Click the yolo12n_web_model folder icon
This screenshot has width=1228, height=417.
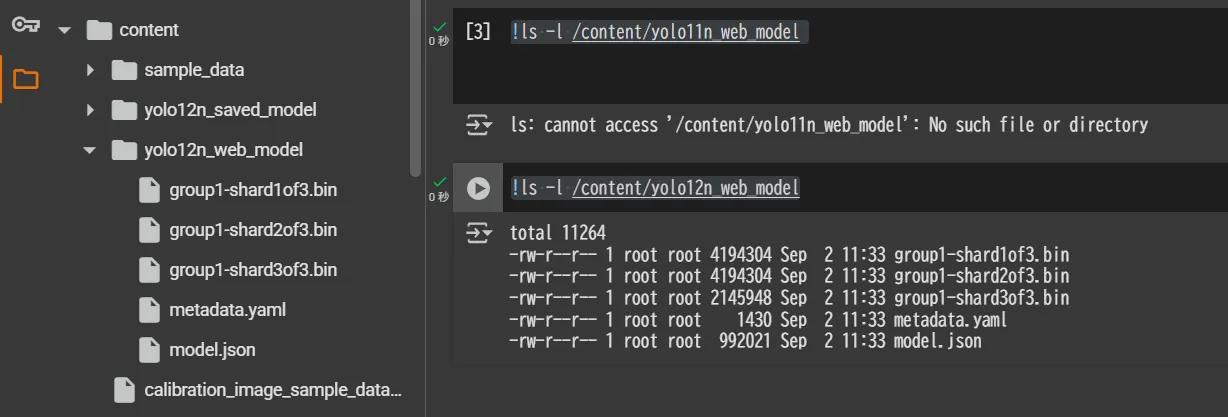tap(124, 150)
